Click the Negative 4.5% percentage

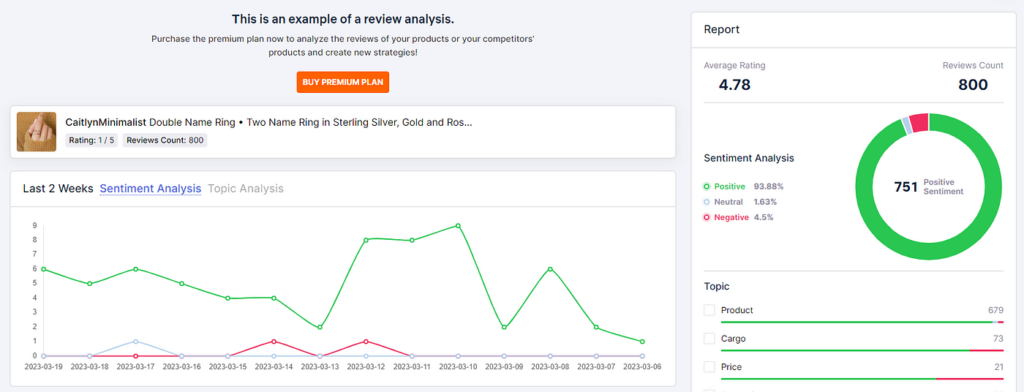tap(763, 218)
